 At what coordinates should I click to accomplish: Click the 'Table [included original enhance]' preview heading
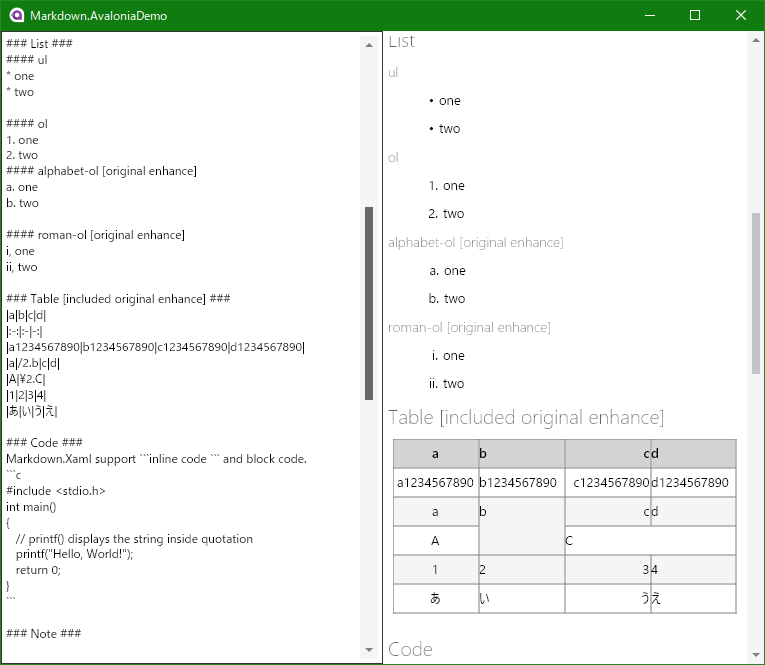coord(525,417)
